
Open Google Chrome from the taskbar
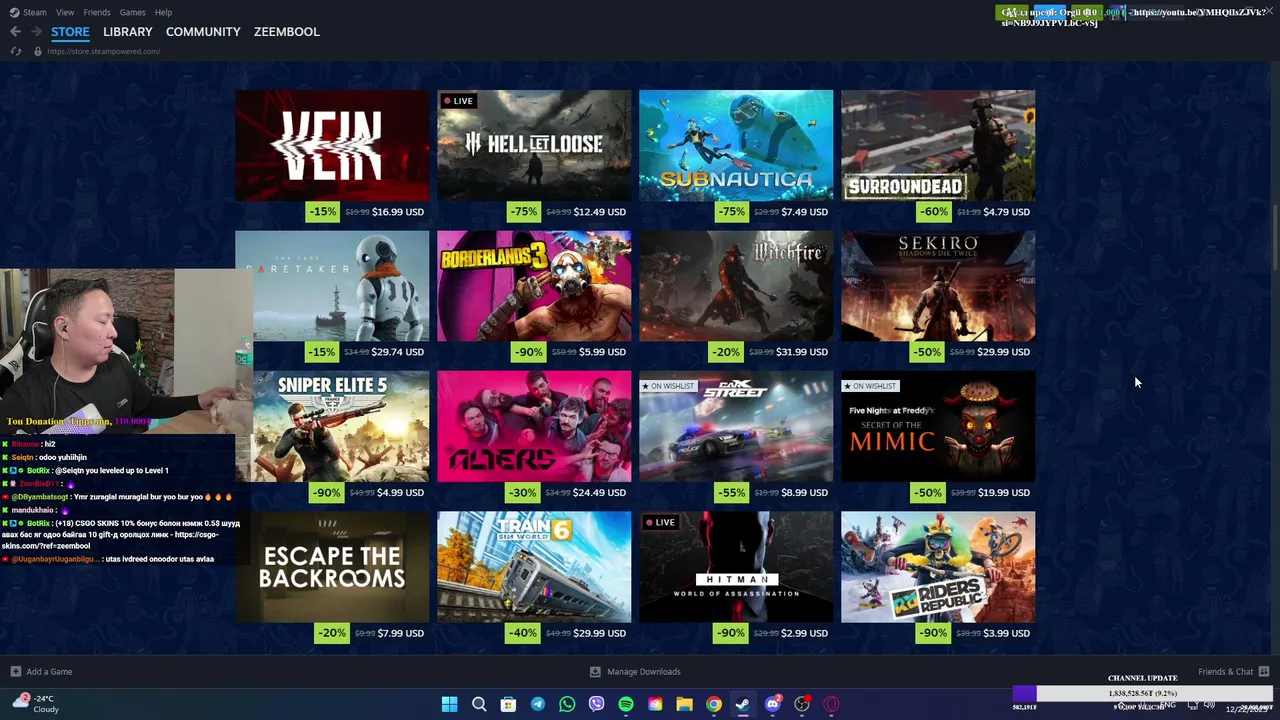pos(714,704)
